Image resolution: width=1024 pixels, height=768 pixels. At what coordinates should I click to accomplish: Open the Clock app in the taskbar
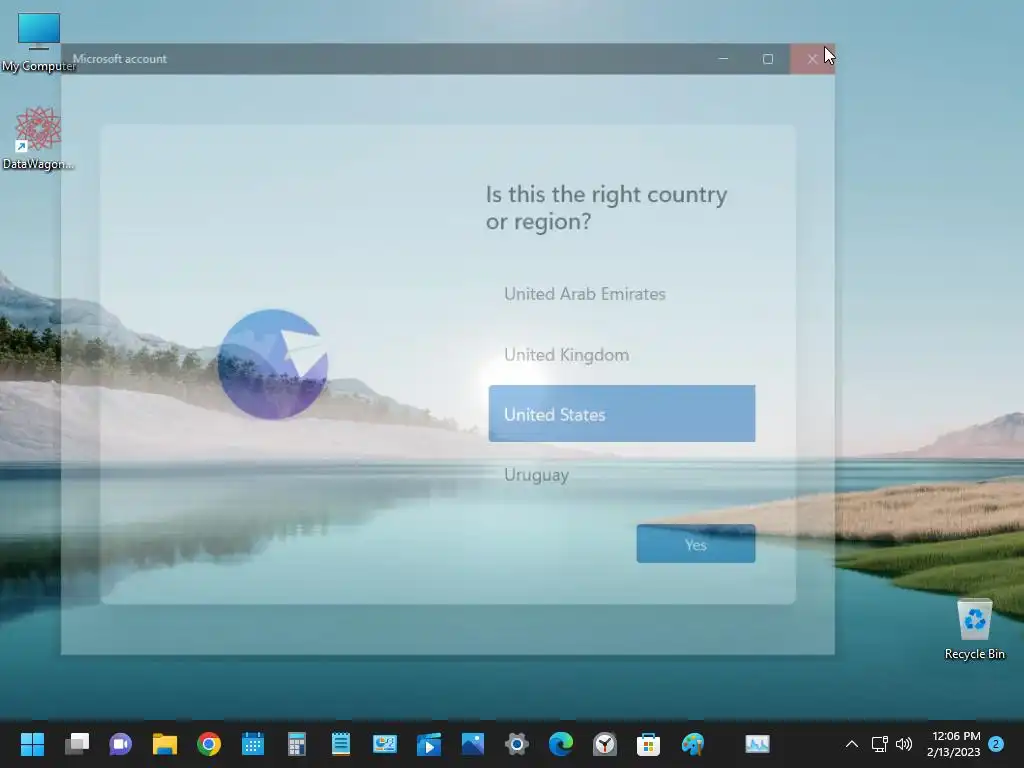[605, 744]
